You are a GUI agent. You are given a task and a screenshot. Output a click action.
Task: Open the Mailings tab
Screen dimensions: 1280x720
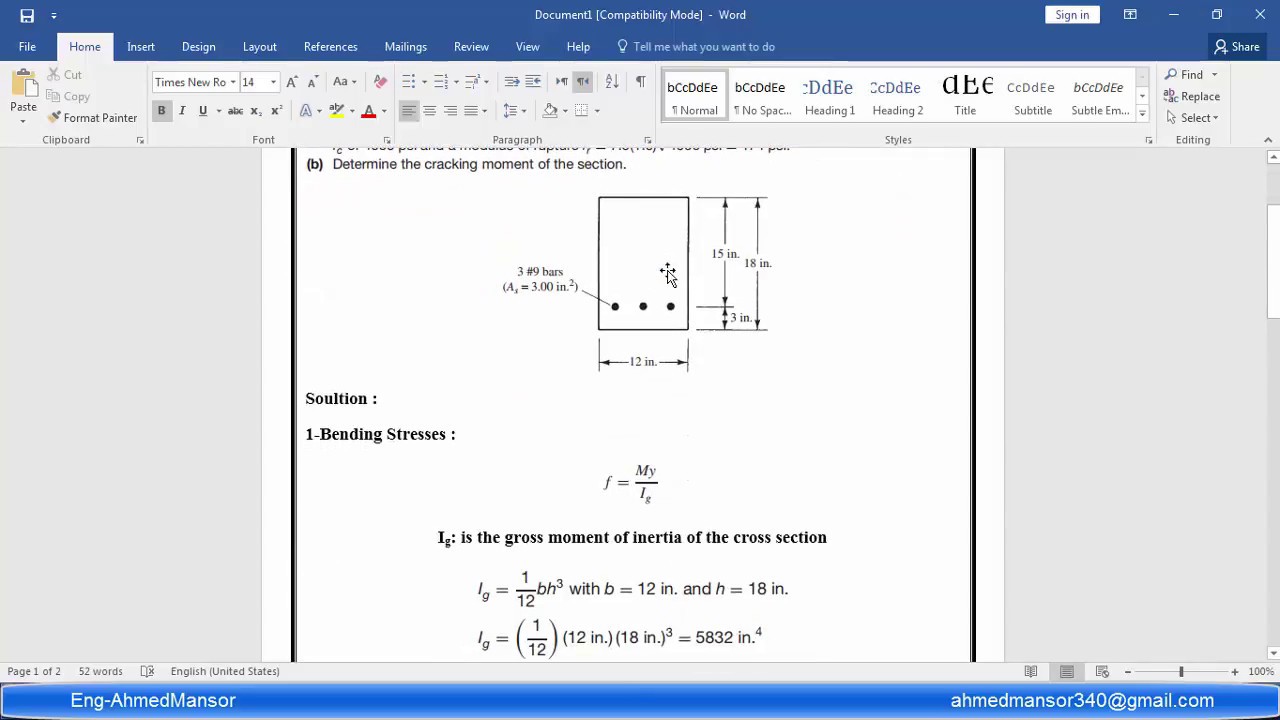point(405,47)
